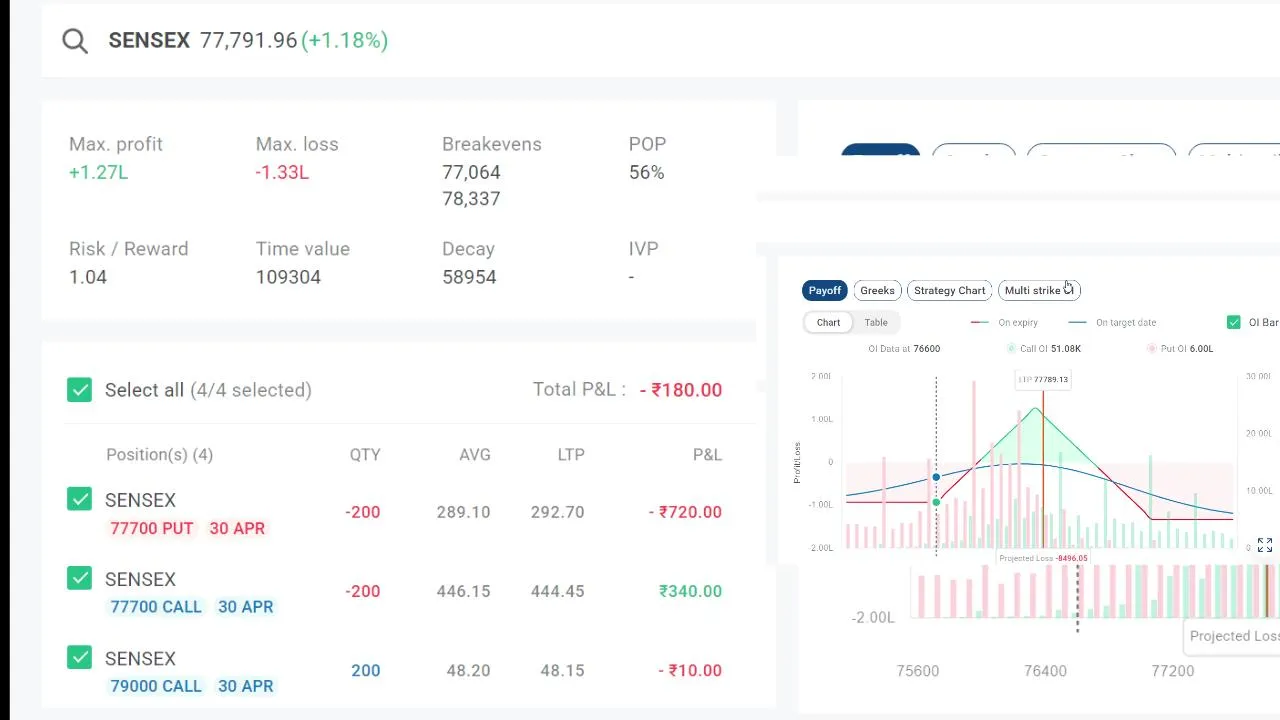This screenshot has width=1280, height=720.
Task: Click the QTY column header
Action: 365,454
